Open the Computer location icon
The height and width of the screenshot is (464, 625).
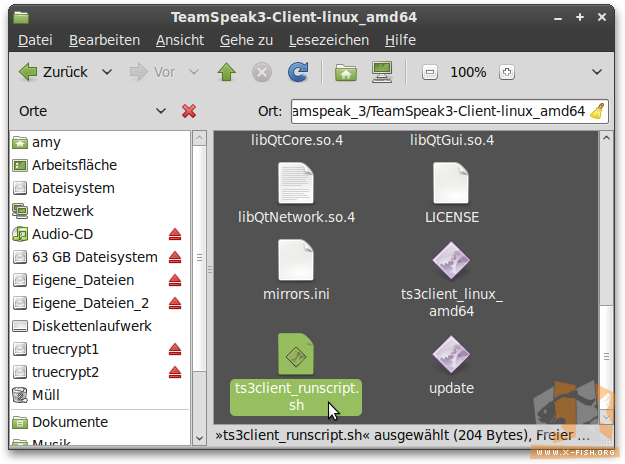point(382,72)
